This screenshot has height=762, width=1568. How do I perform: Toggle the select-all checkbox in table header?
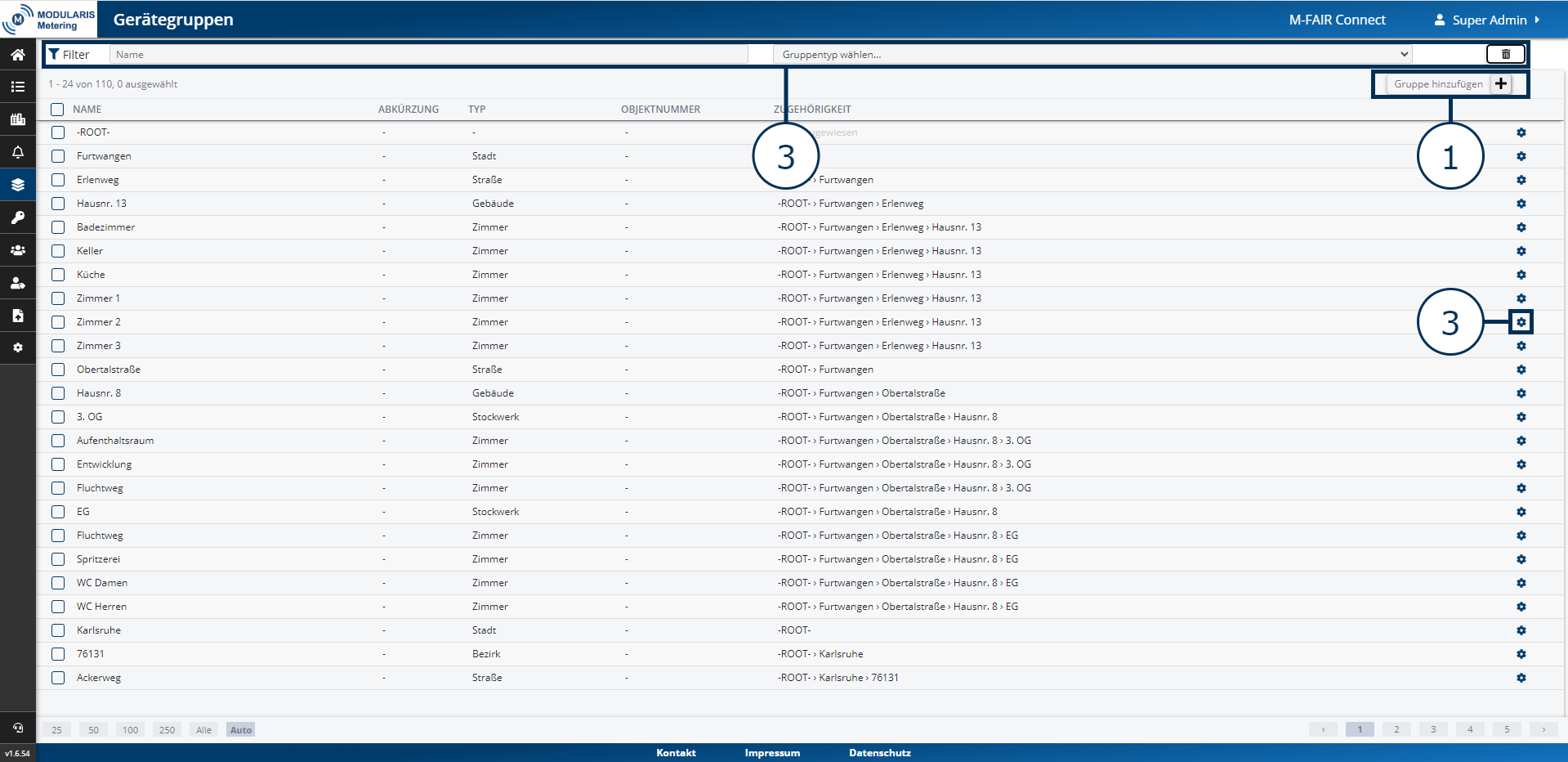[57, 110]
